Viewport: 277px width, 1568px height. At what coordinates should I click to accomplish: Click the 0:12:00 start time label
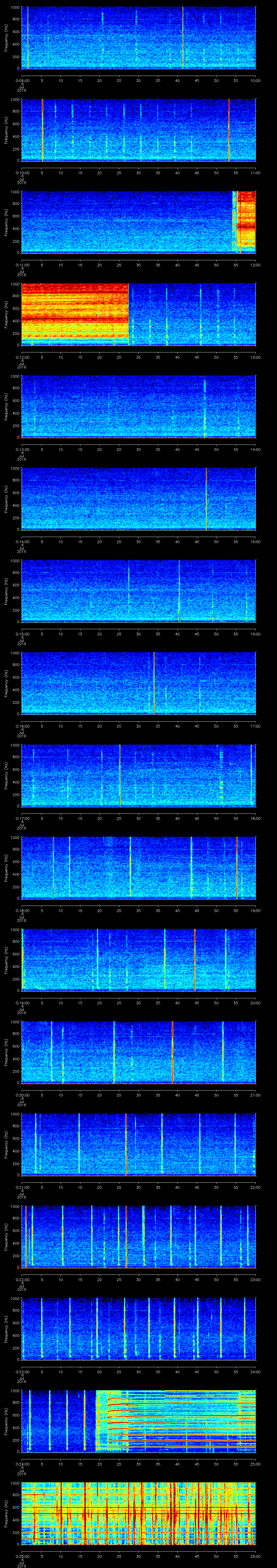coord(22,357)
